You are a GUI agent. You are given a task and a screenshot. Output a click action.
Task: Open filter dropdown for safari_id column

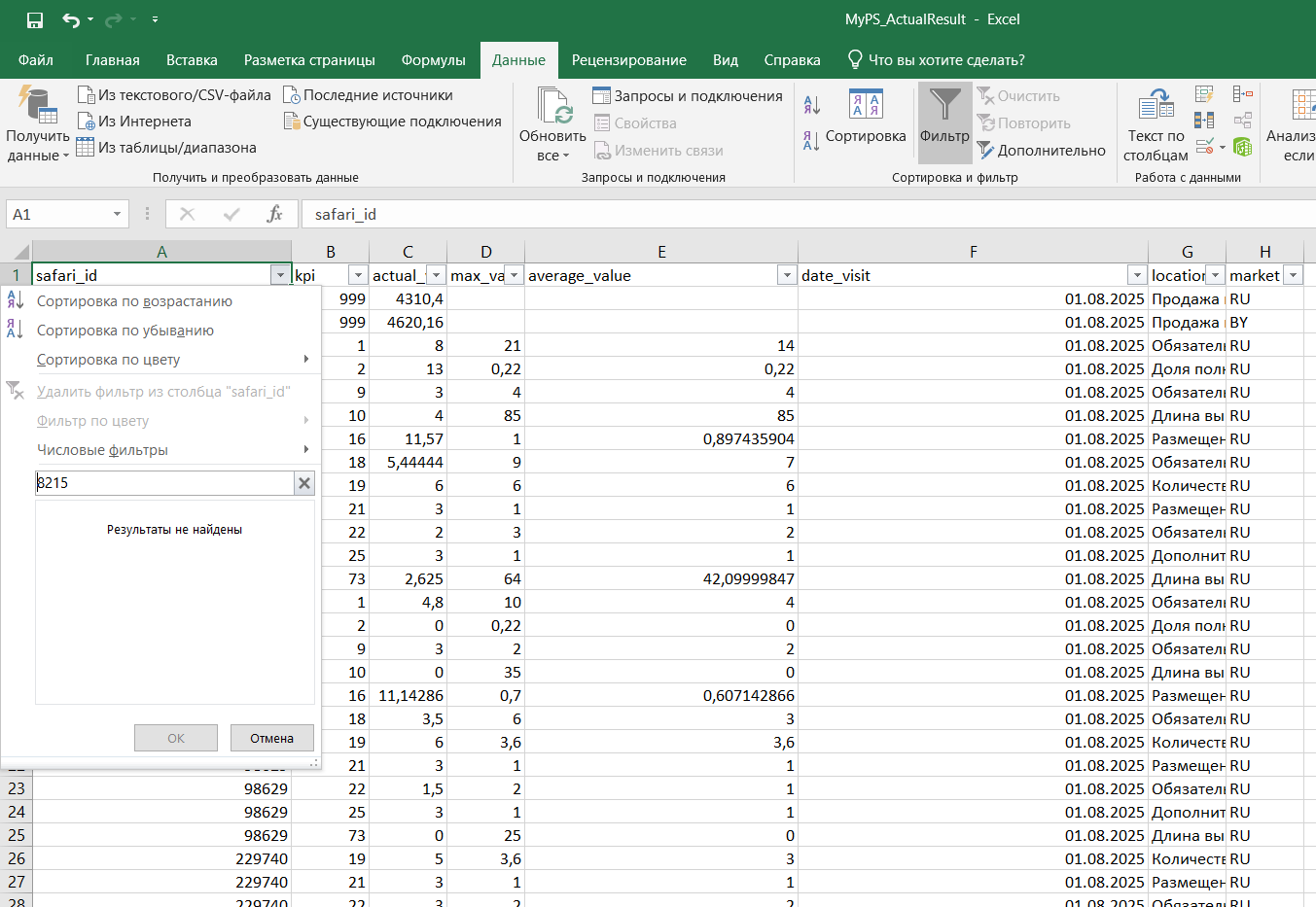(280, 276)
